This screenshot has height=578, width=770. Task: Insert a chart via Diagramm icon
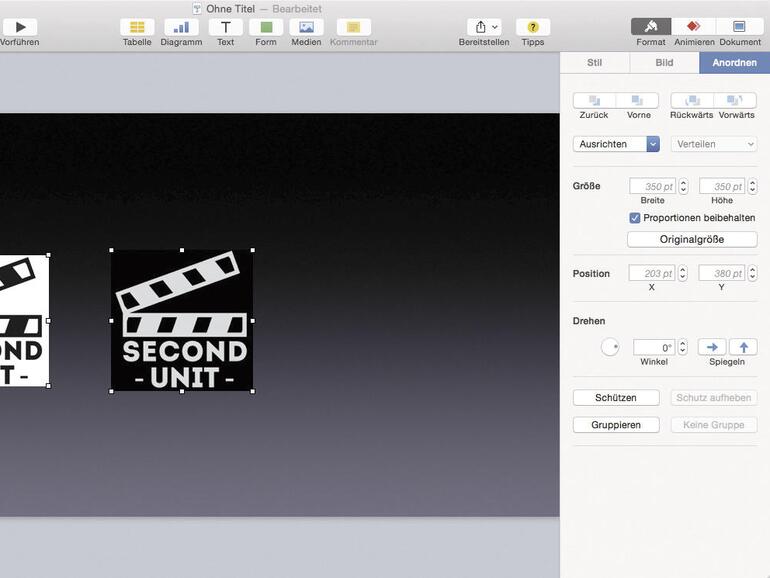[181, 27]
